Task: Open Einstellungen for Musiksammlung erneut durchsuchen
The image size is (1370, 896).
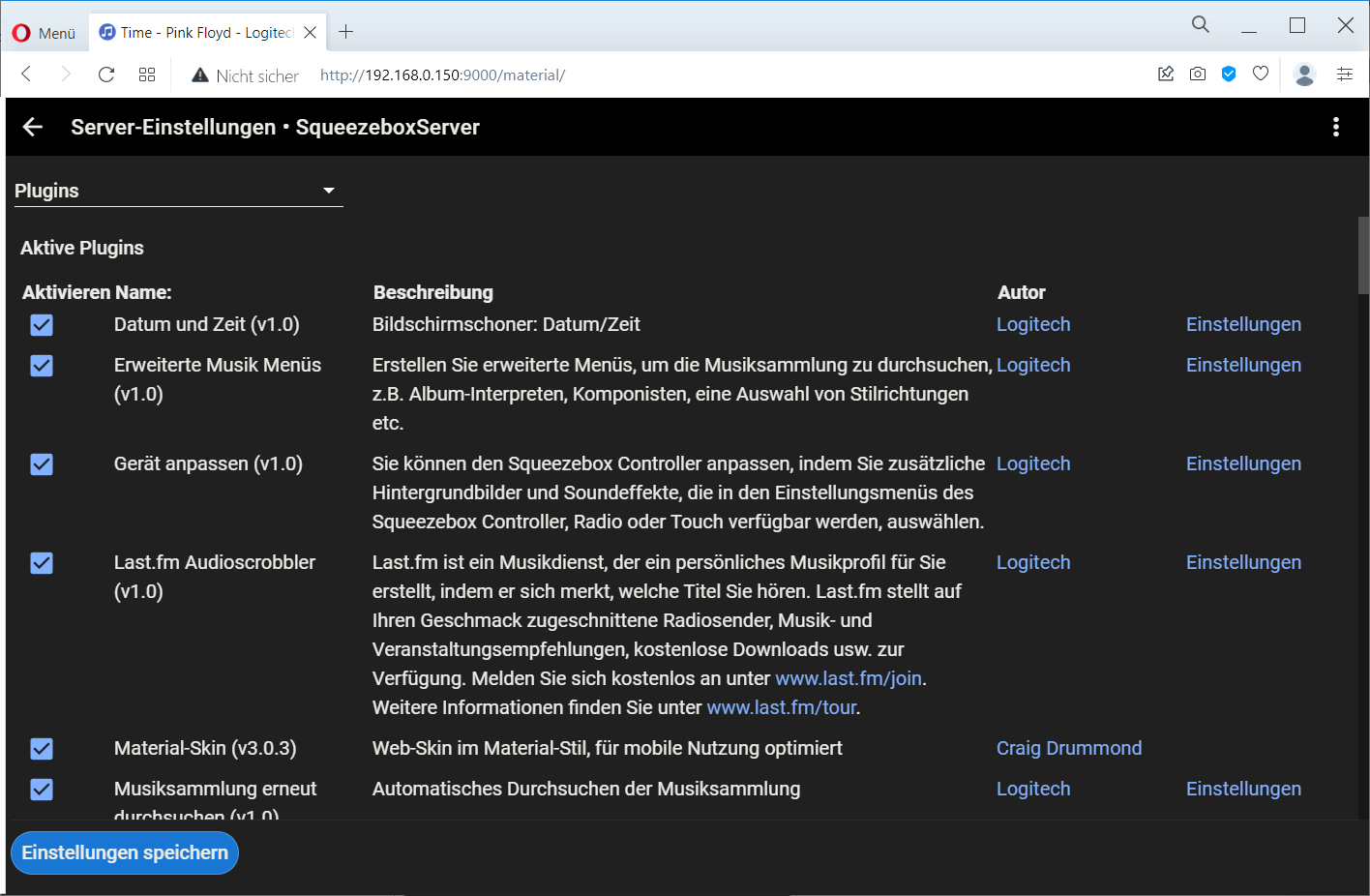Action: (1243, 789)
